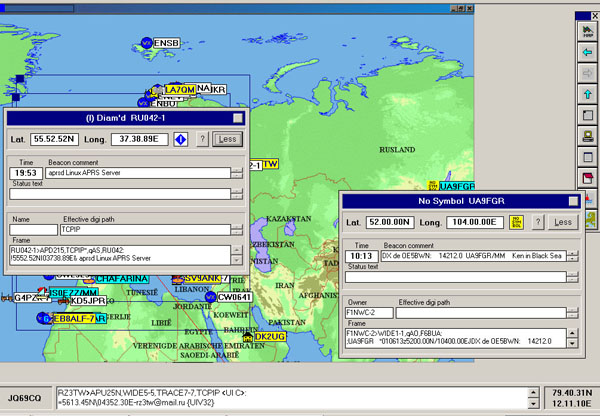This screenshot has width=600, height=416.
Task: Click the cyan up arrow toolbar button
Action: click(x=587, y=96)
